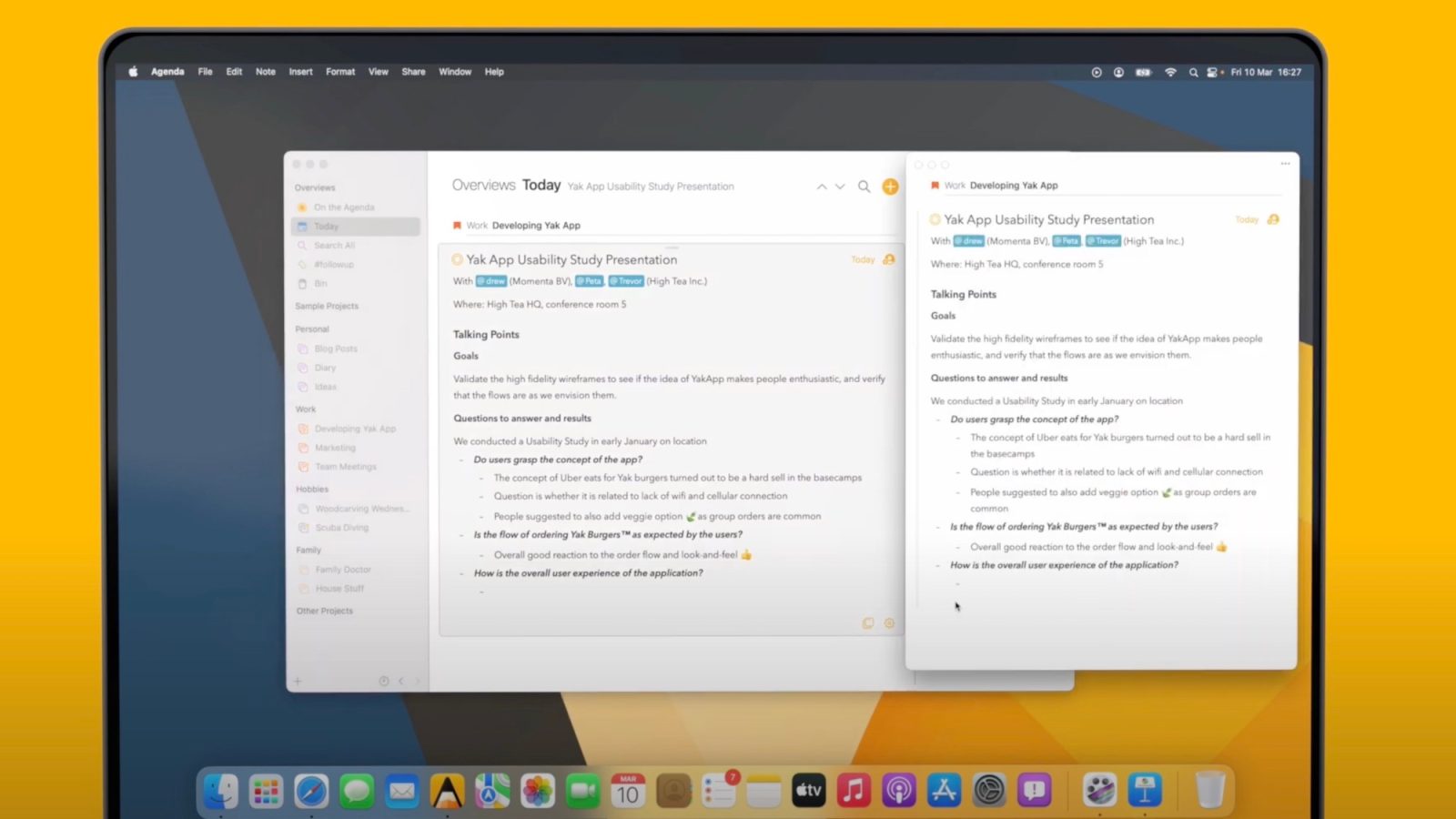
Task: Select Developing Yak App project in sidebar
Action: pyautogui.click(x=355, y=429)
